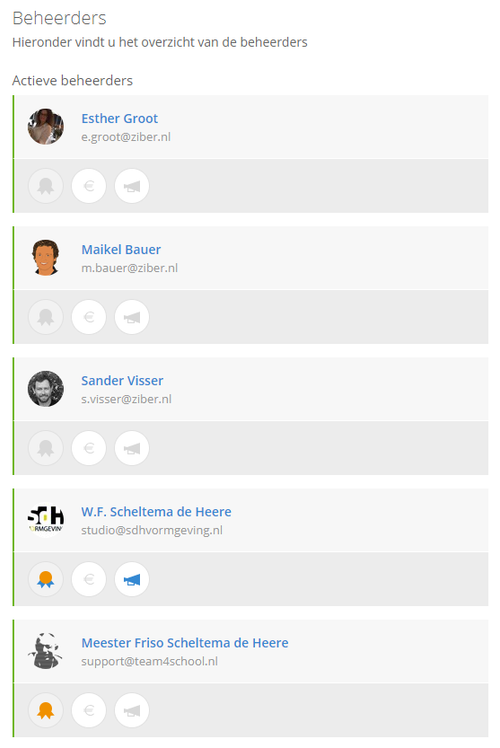Toggle the megaphone icon for Esther Groot

(132, 186)
